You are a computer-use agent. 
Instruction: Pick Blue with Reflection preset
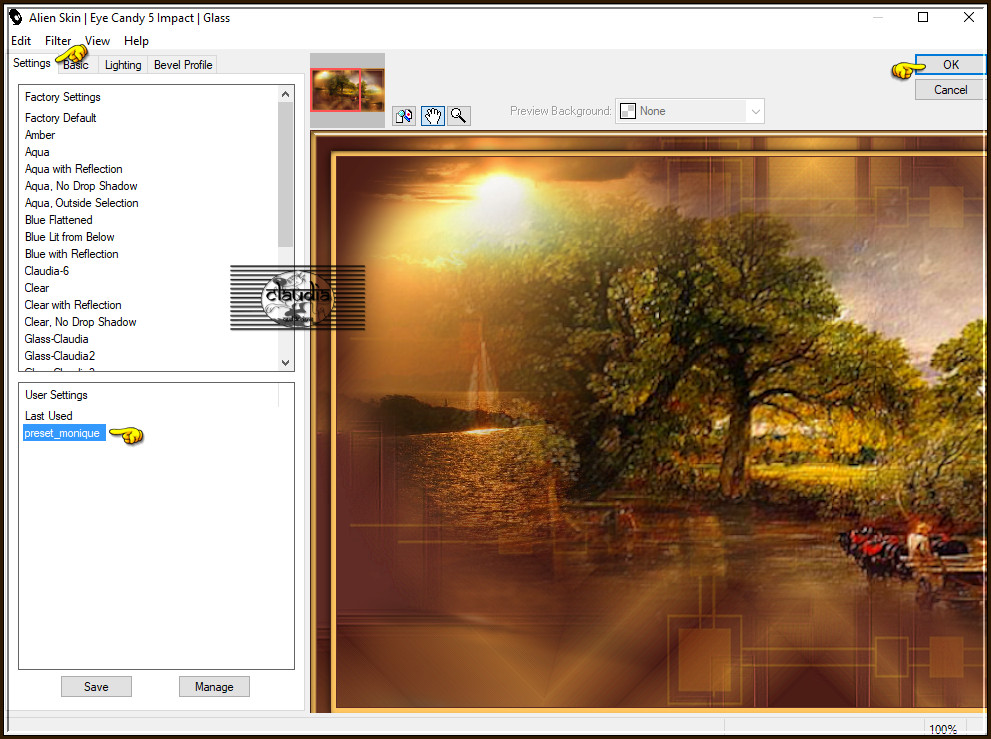pyautogui.click(x=71, y=254)
